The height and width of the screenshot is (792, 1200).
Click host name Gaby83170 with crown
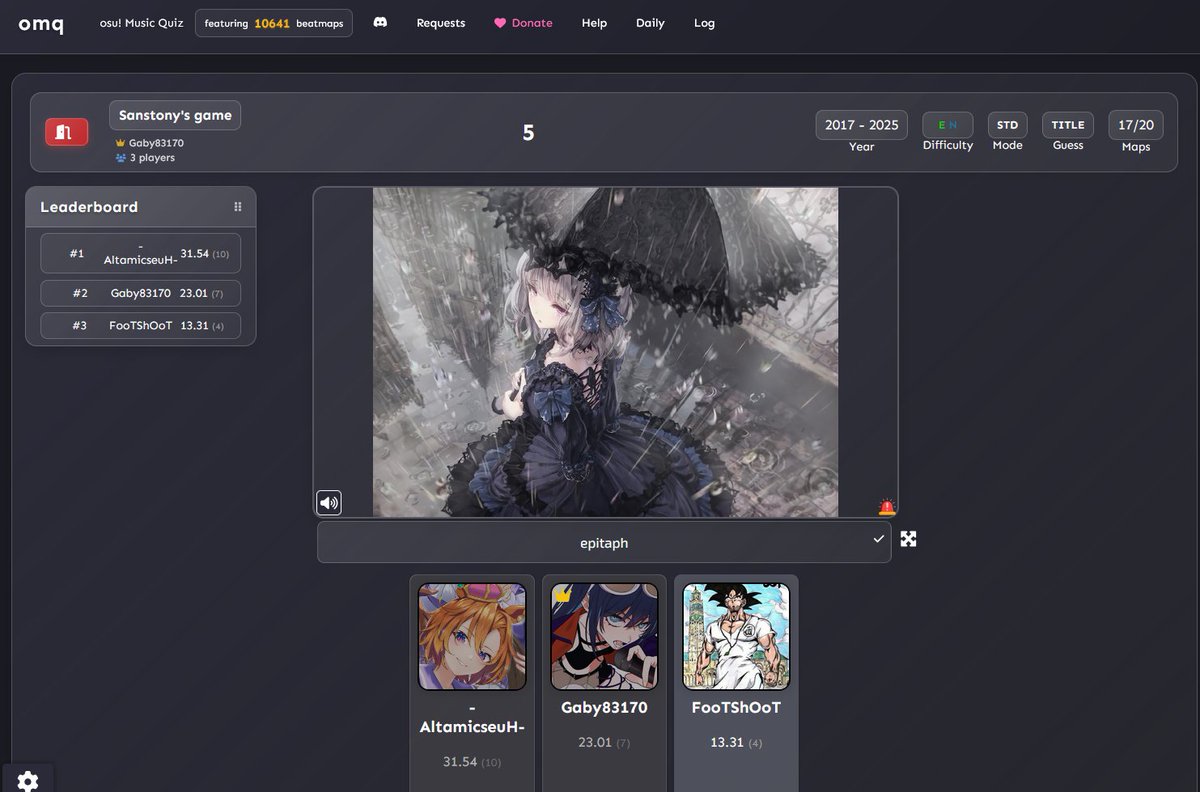click(x=150, y=143)
